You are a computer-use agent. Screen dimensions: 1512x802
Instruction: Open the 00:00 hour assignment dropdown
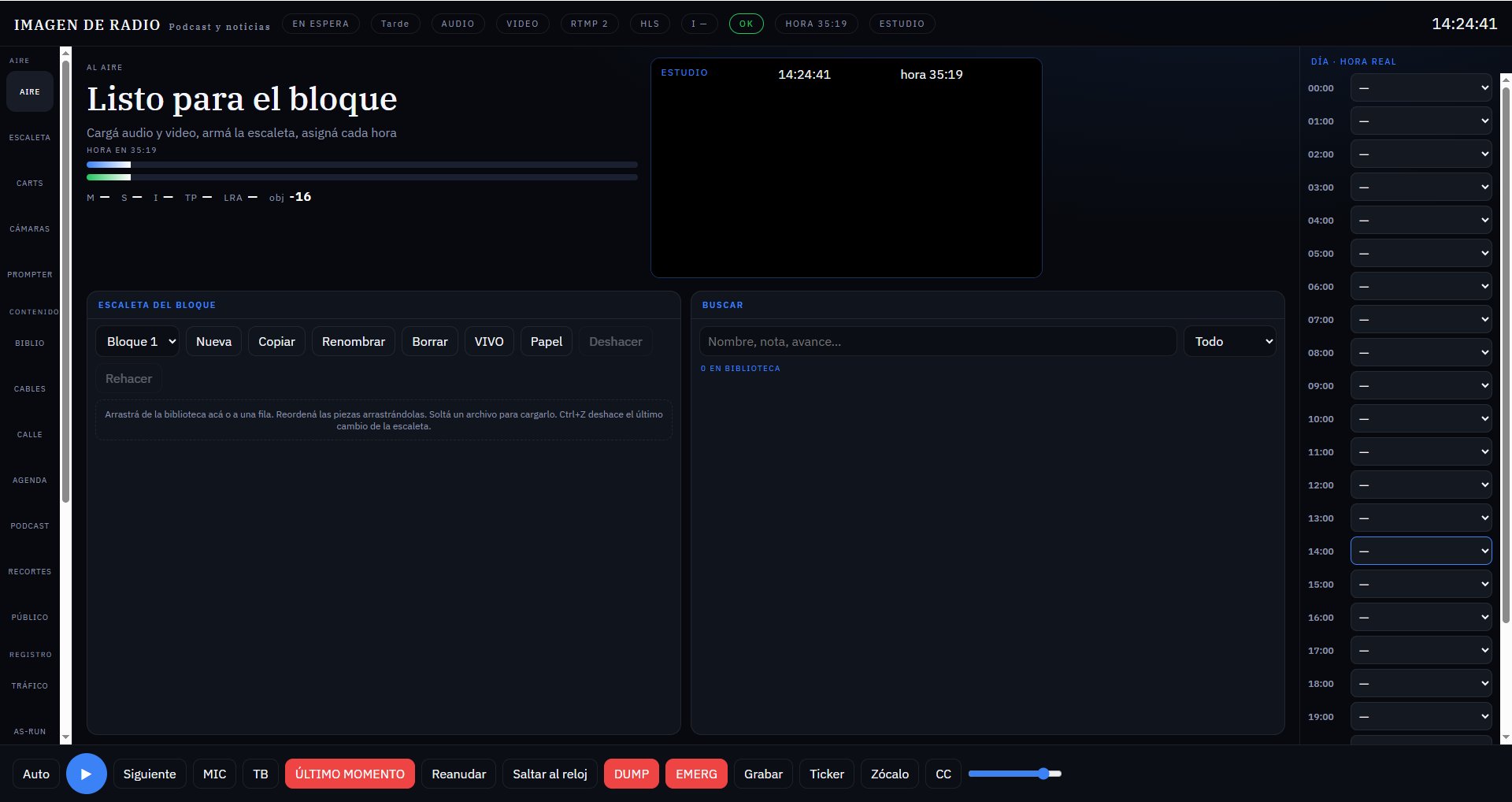(x=1421, y=87)
